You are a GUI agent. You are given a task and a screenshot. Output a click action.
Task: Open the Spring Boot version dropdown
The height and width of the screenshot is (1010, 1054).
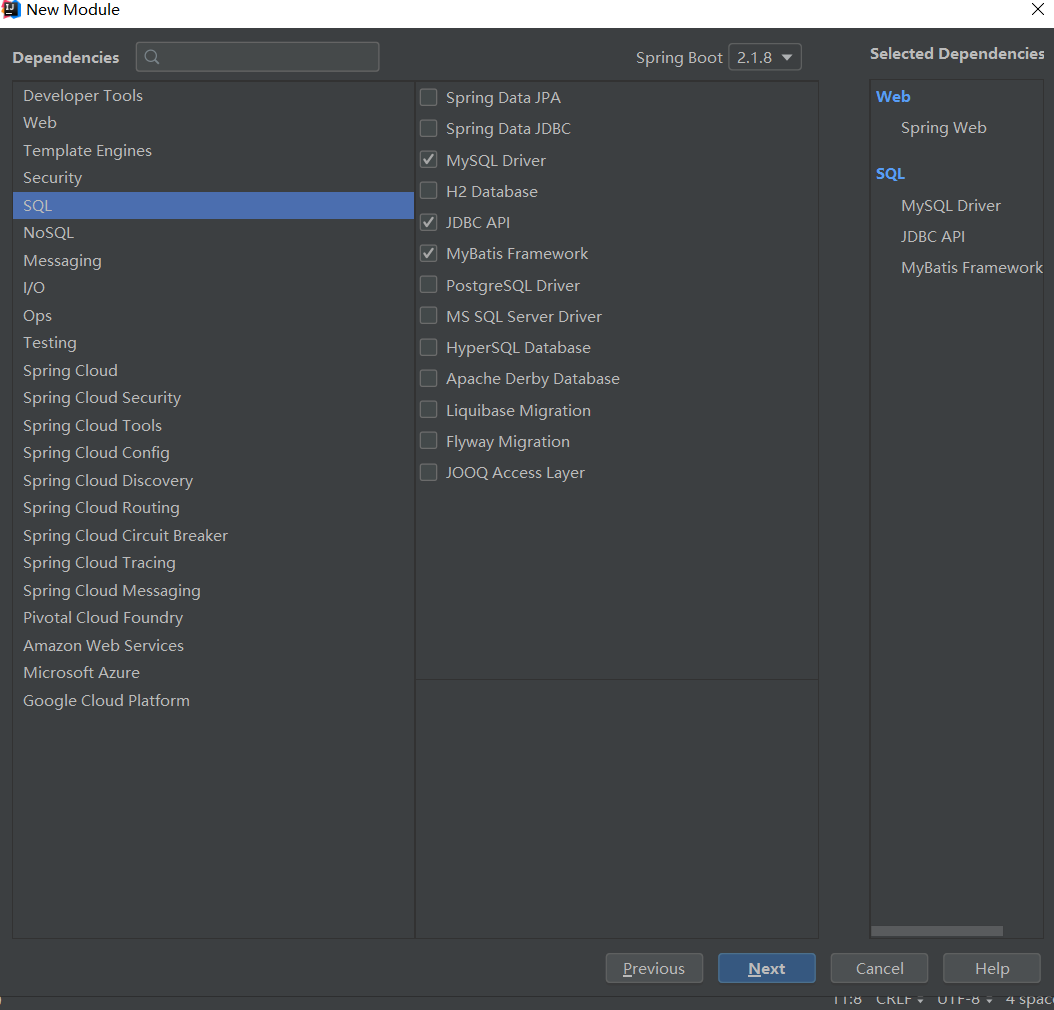click(765, 57)
